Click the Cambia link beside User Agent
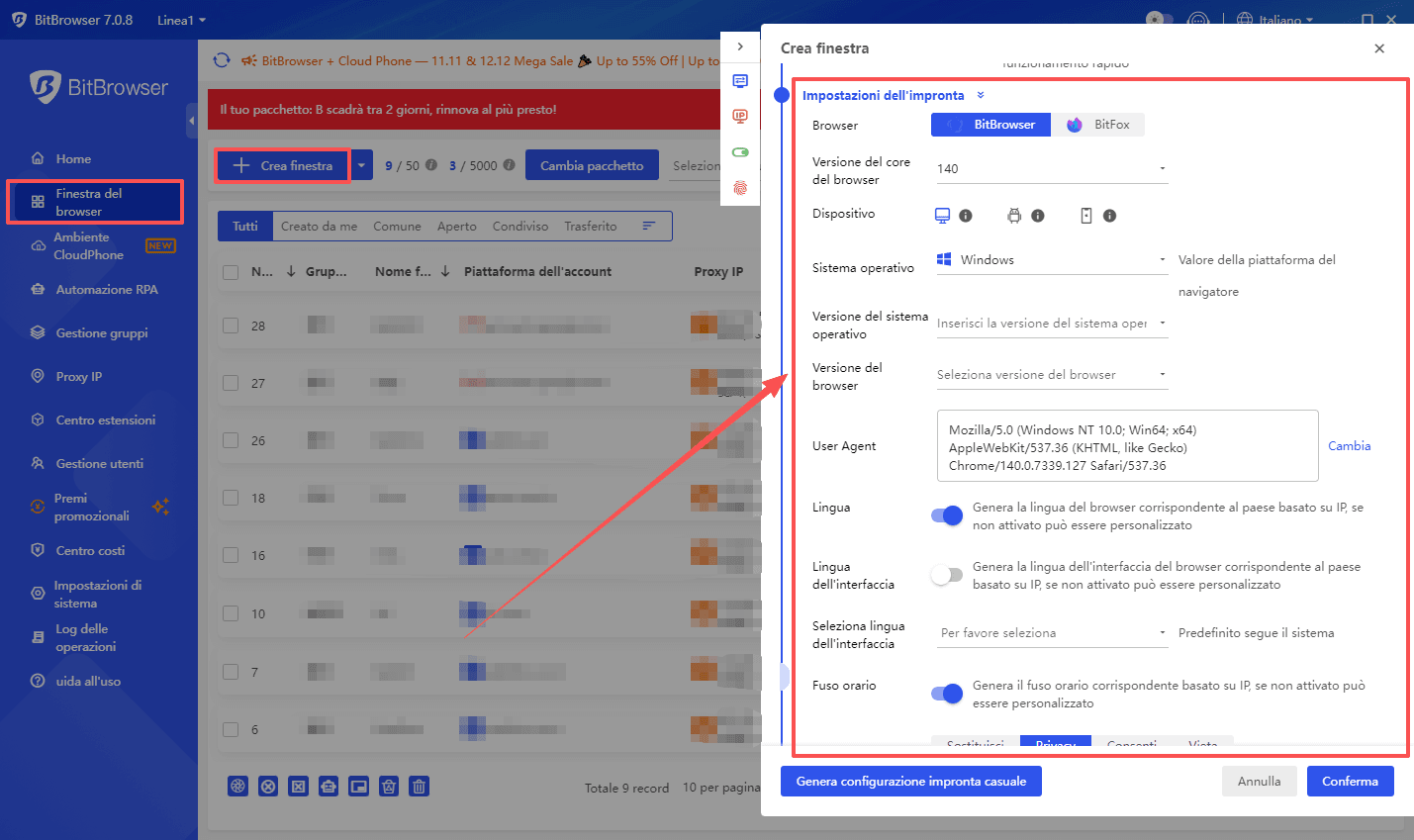Screen dimensions: 1414x840 point(1349,446)
